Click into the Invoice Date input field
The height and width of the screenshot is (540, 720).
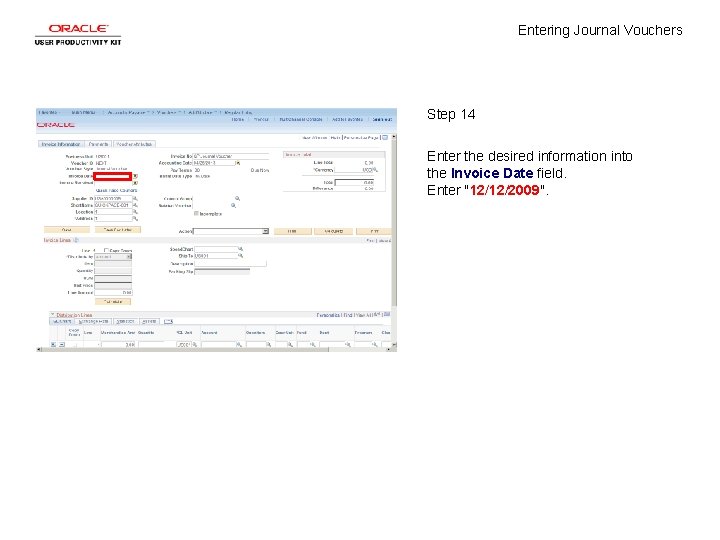pyautogui.click(x=113, y=176)
